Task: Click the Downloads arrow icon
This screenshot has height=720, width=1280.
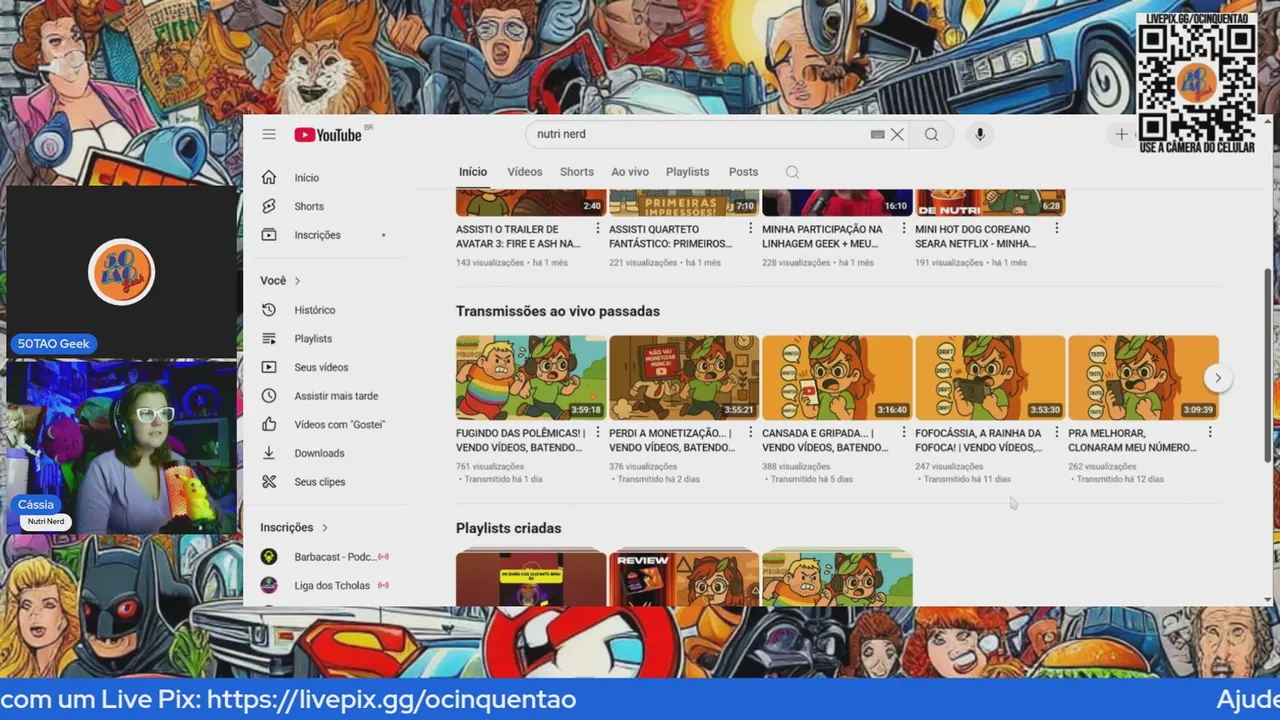Action: (269, 453)
